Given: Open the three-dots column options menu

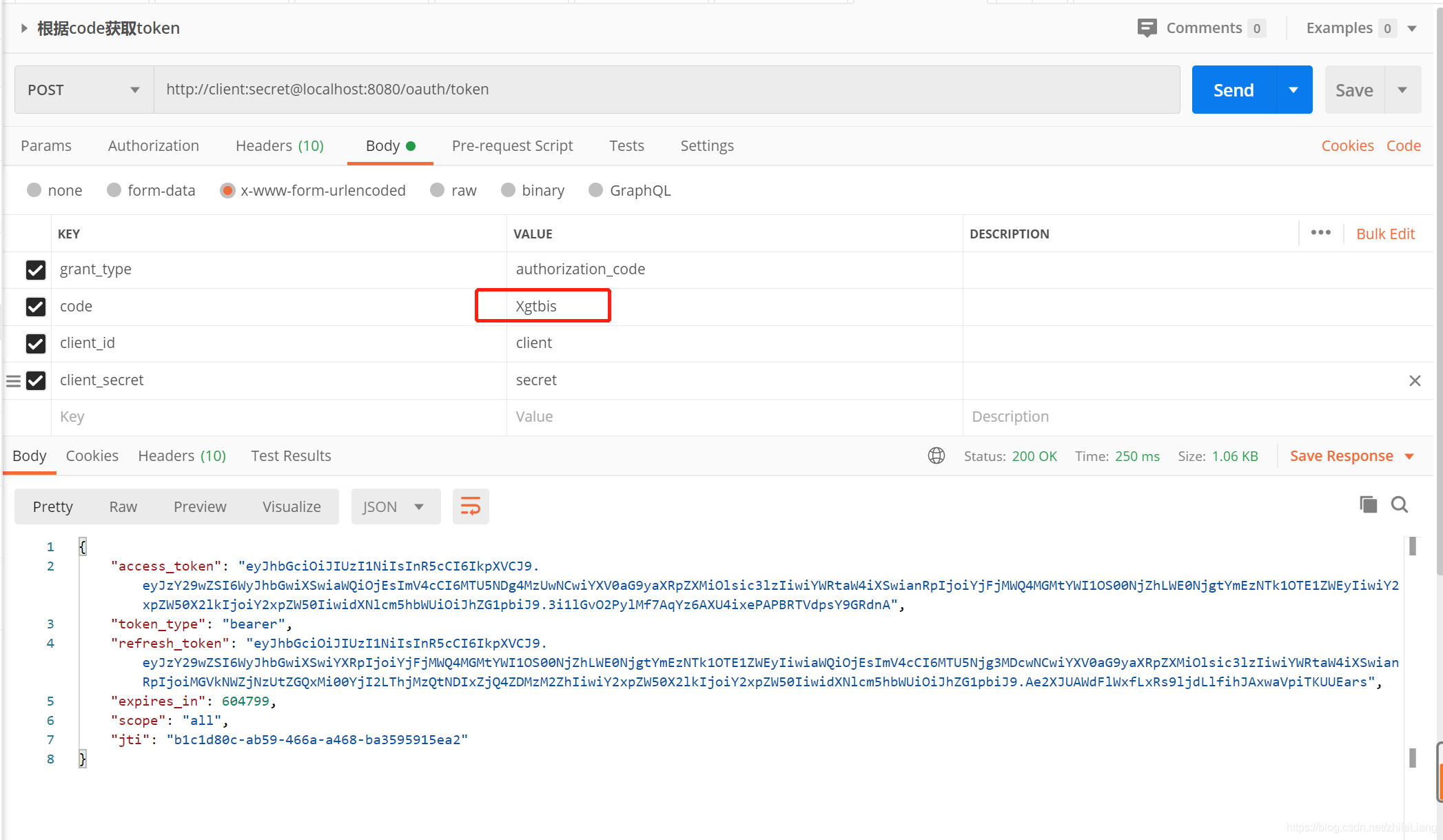Looking at the screenshot, I should point(1320,233).
